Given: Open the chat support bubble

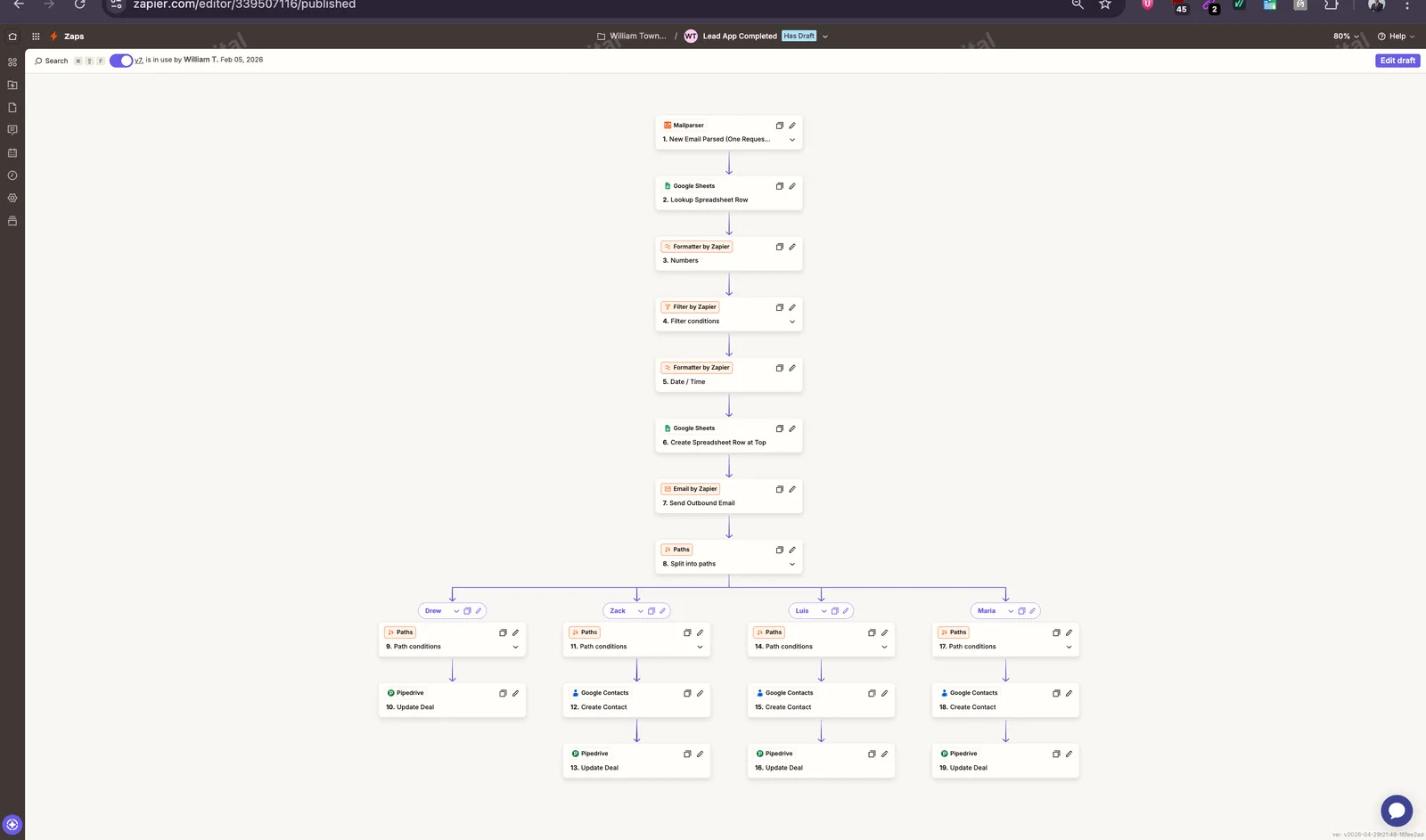Looking at the screenshot, I should tap(1397, 811).
